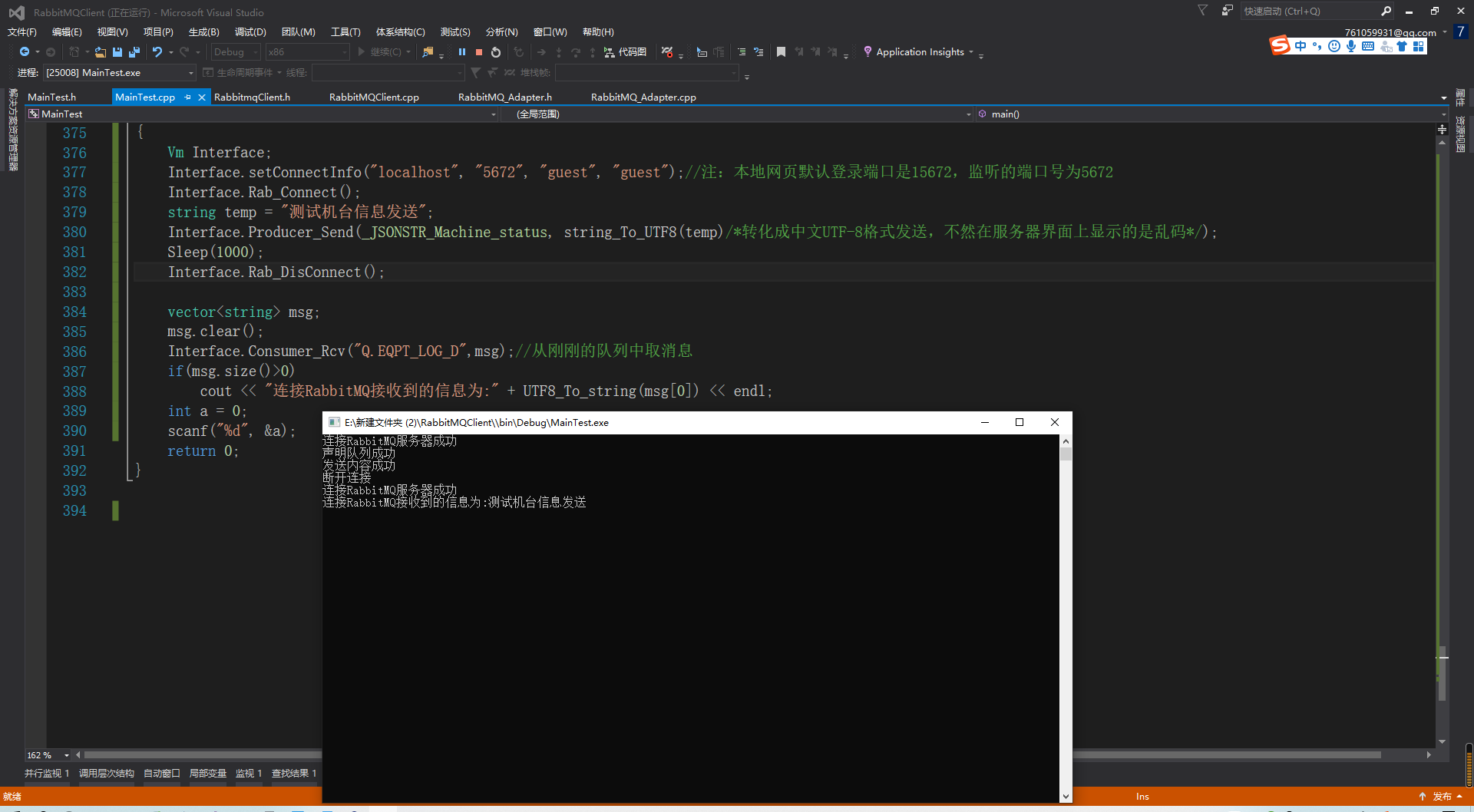The image size is (1474, 812).
Task: Open the Debug configuration dropdown
Action: 236,52
